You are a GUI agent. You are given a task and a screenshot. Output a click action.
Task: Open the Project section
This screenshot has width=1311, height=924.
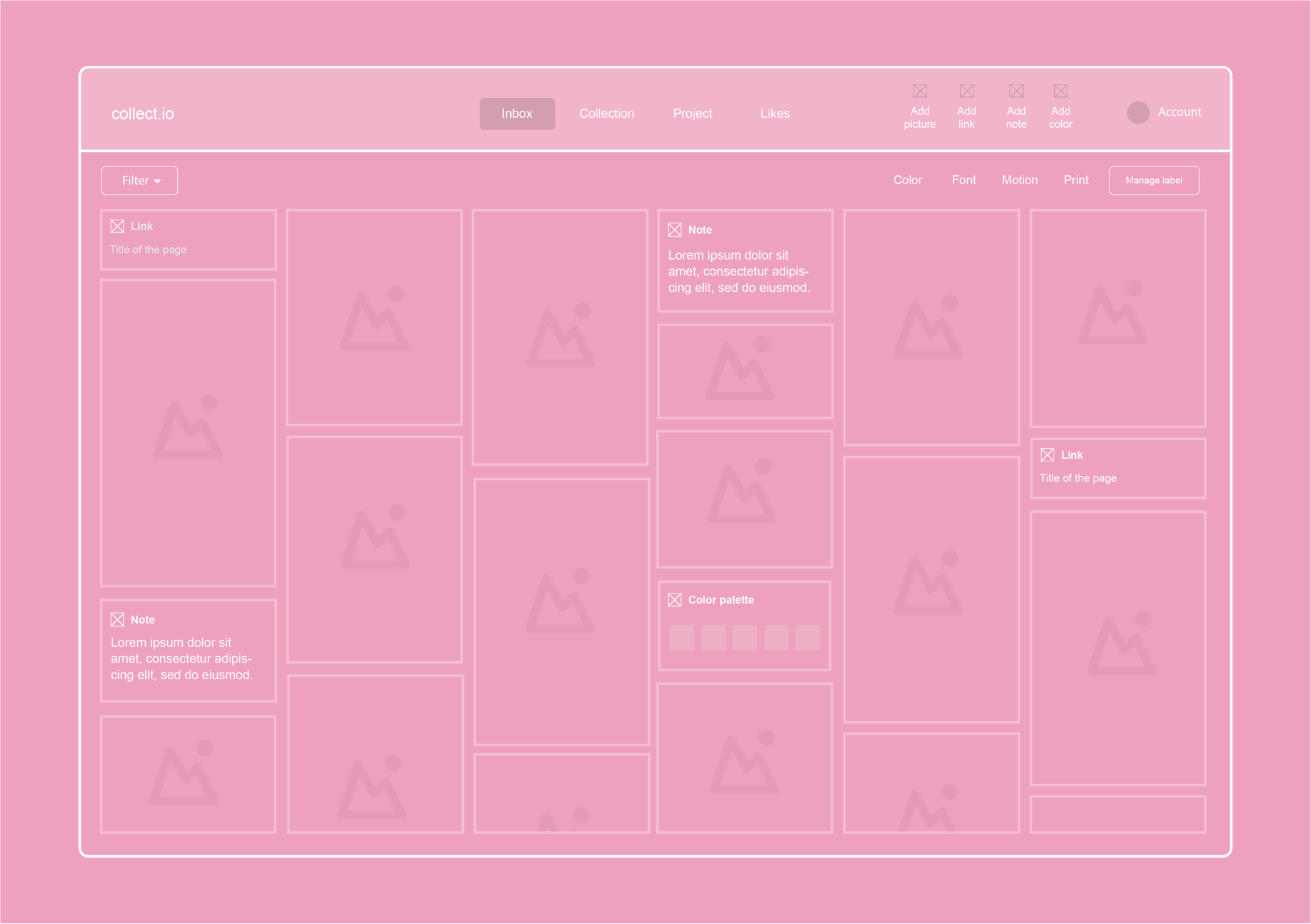692,113
